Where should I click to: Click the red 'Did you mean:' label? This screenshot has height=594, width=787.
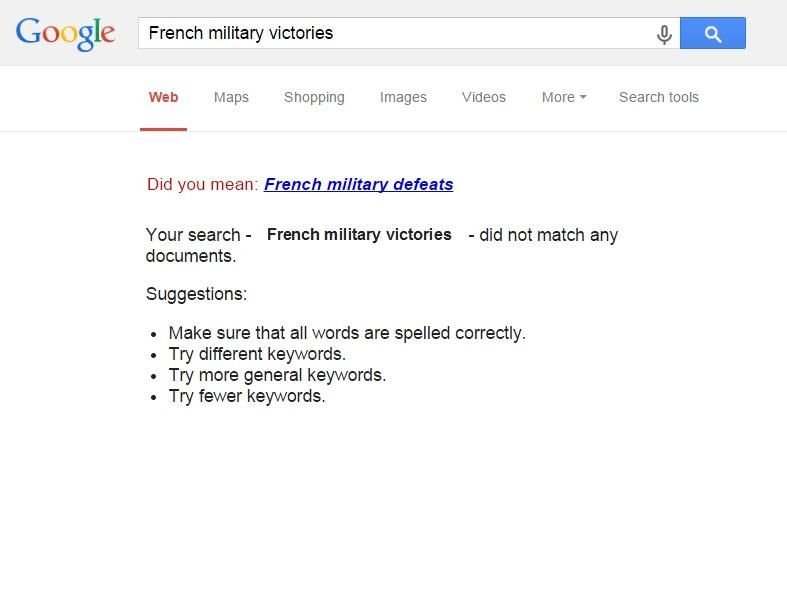[202, 184]
